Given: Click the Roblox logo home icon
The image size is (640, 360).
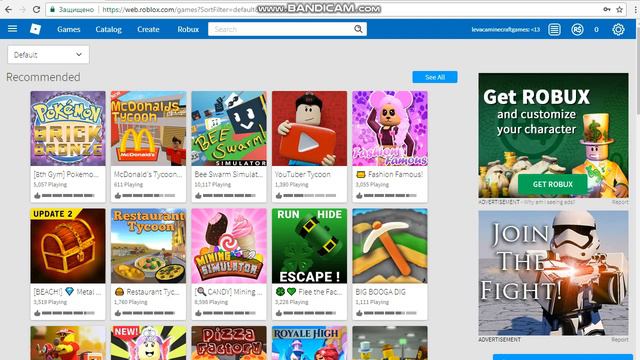Looking at the screenshot, I should [x=36, y=29].
